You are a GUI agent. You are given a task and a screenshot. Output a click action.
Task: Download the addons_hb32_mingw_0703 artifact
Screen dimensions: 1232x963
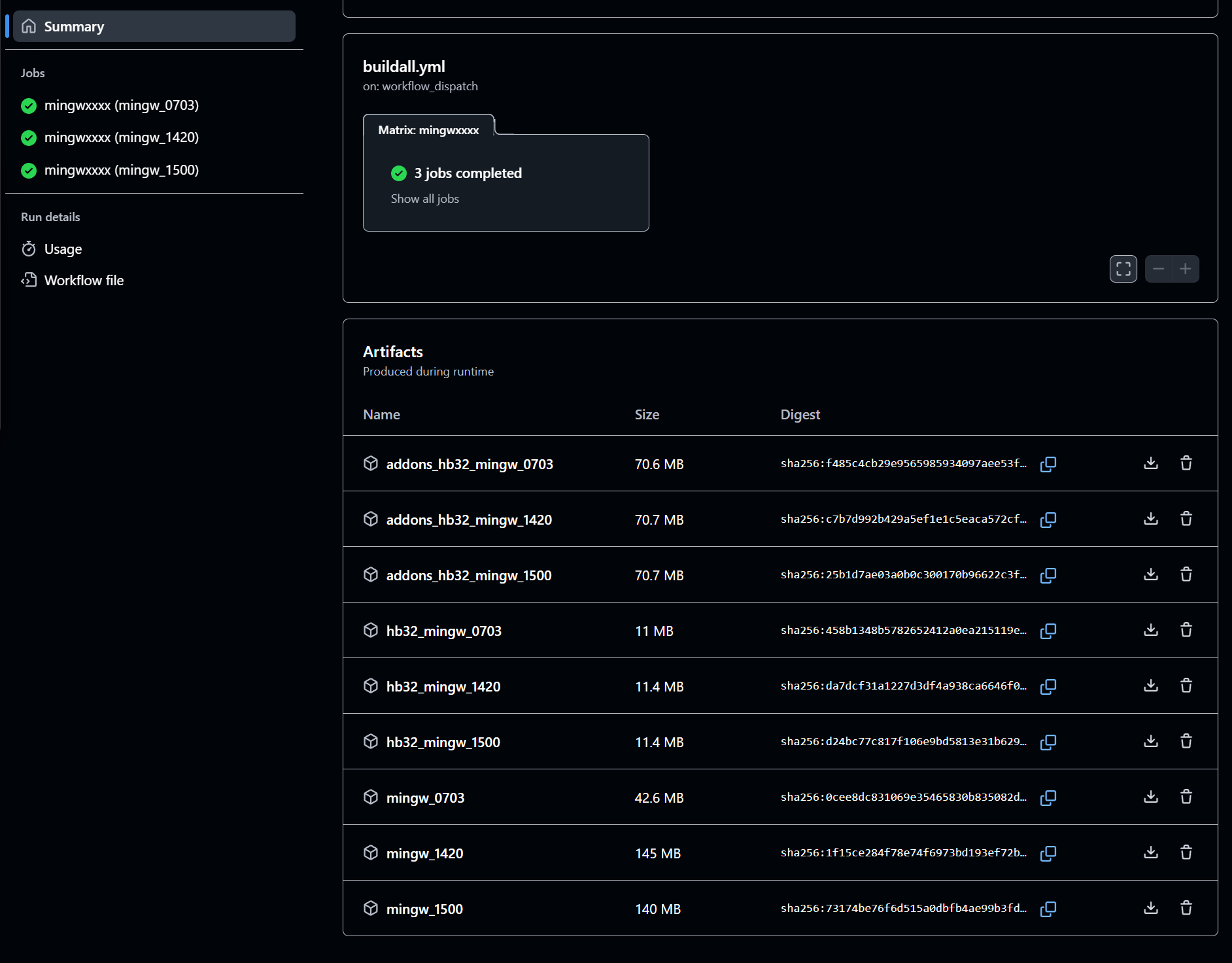tap(1151, 463)
